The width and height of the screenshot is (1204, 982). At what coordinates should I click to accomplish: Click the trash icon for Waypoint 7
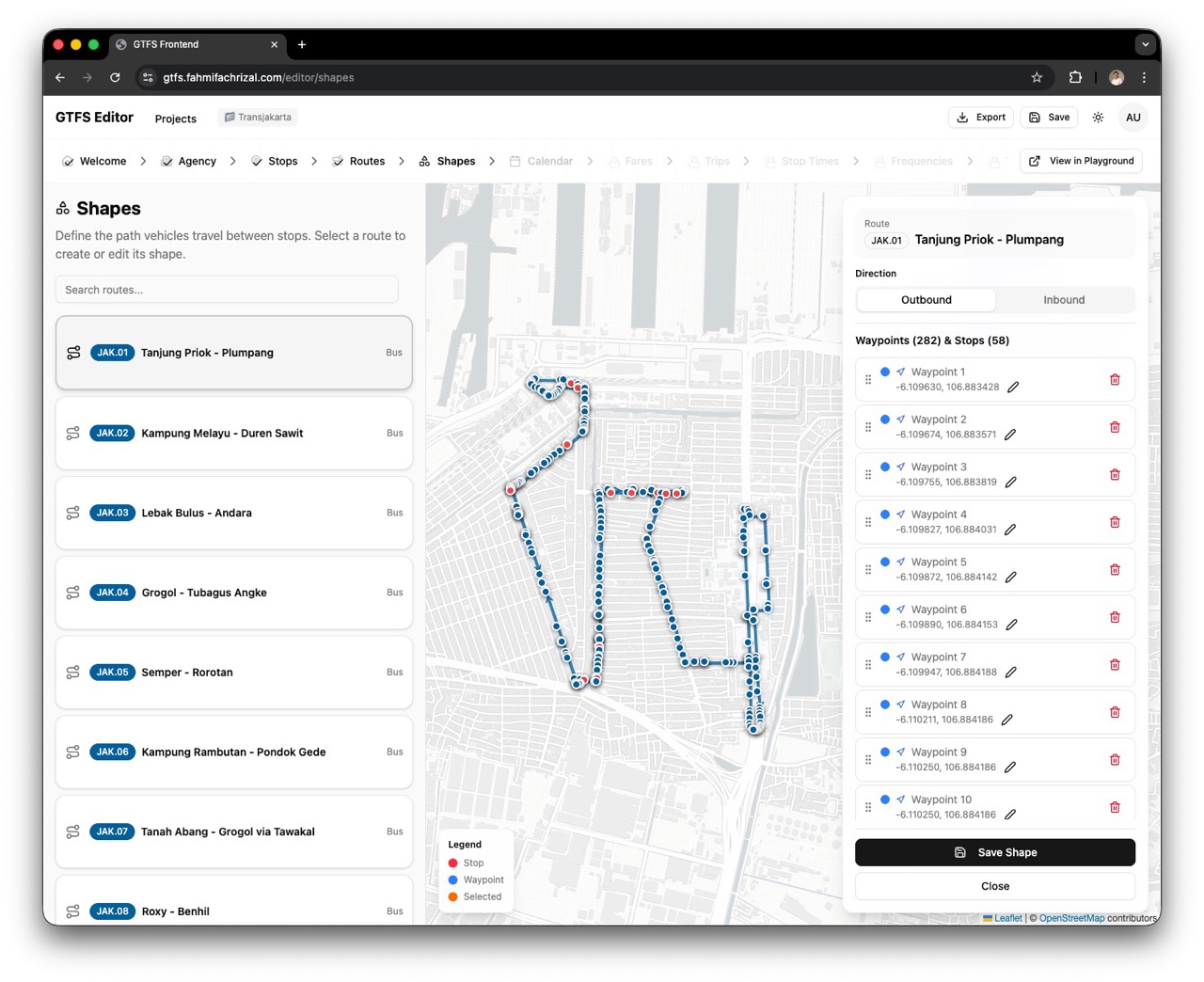1115,665
